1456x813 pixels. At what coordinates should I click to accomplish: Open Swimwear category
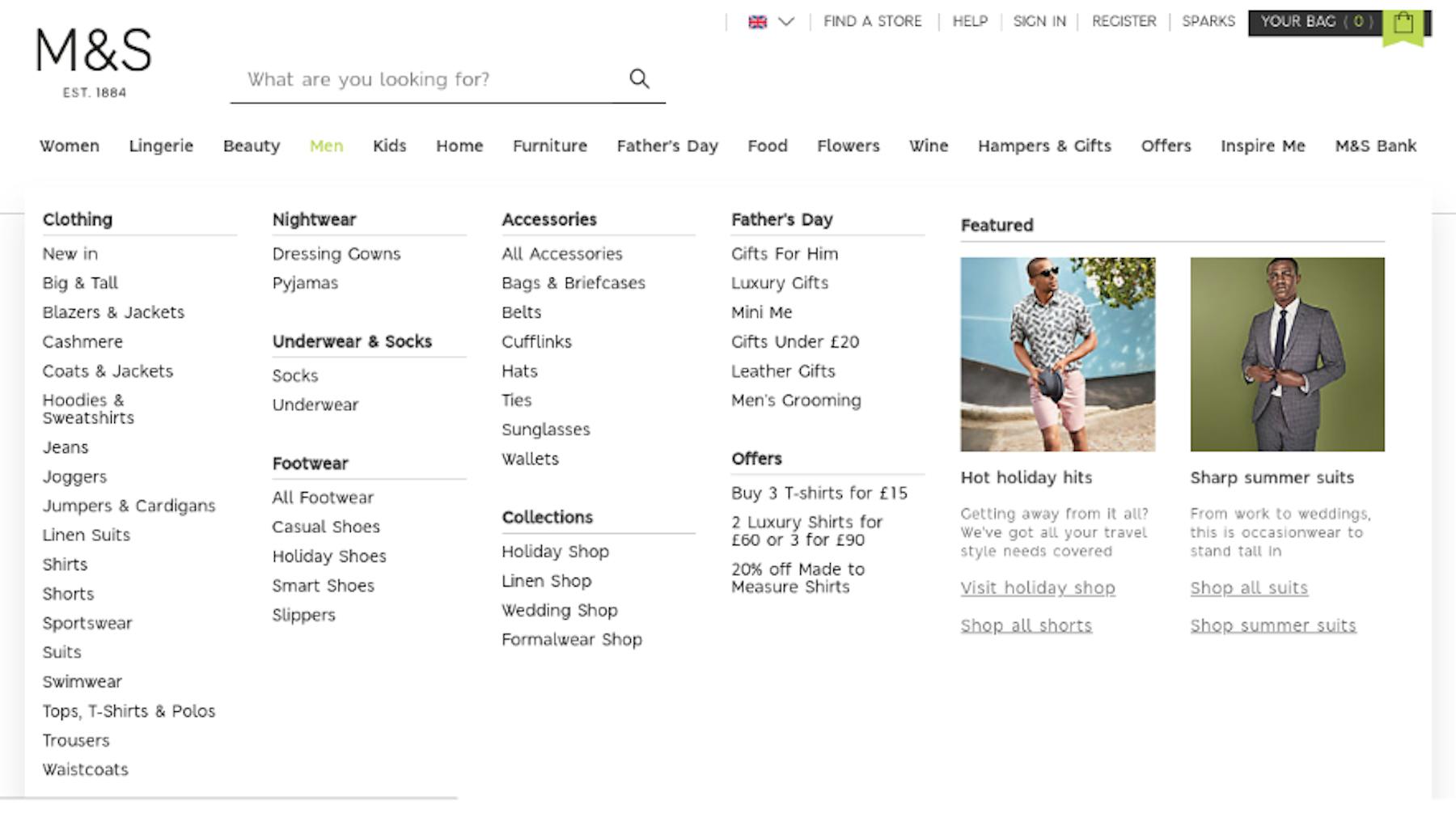(82, 682)
